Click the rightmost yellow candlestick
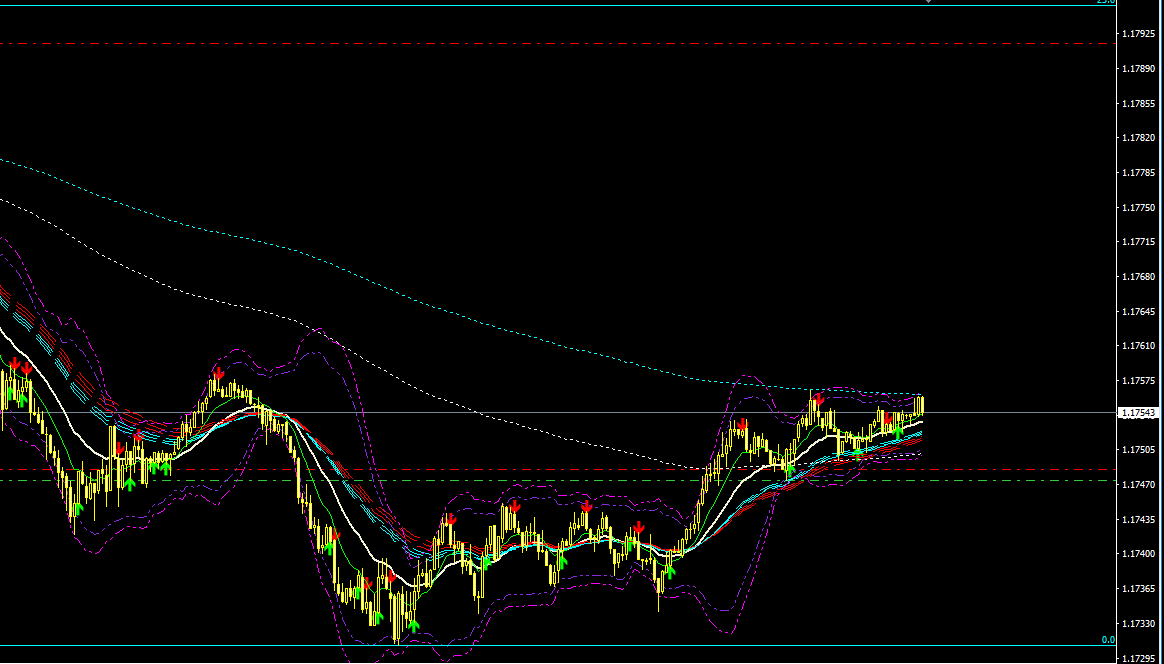1164x664 pixels. pyautogui.click(x=921, y=406)
